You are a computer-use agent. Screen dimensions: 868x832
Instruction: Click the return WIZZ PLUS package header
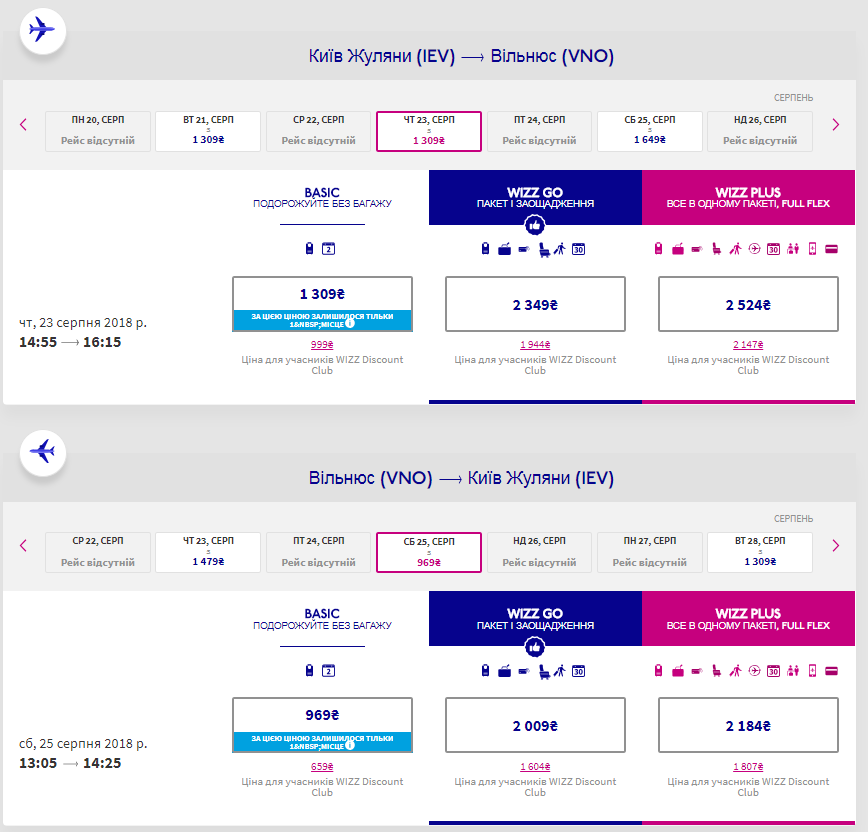(x=748, y=619)
